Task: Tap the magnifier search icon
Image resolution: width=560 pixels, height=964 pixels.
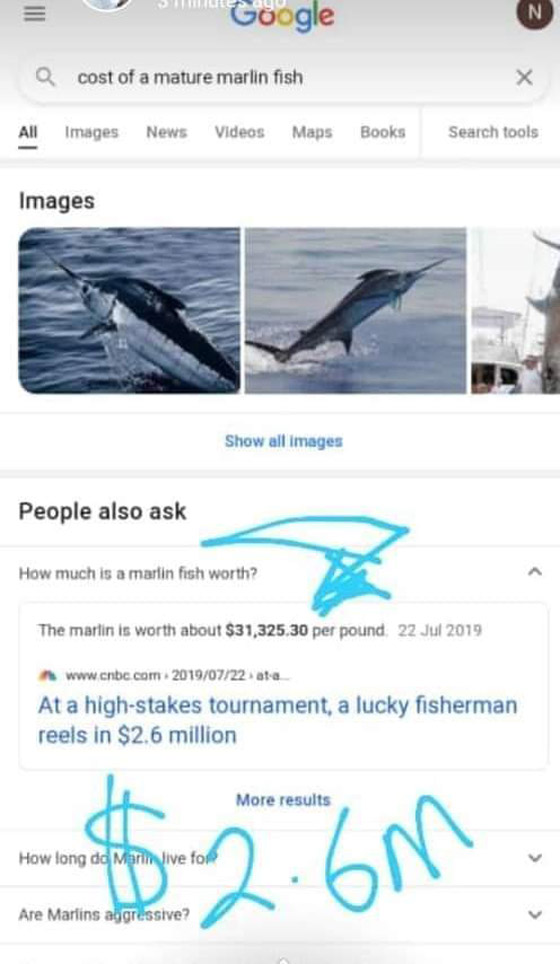Action: click(45, 77)
